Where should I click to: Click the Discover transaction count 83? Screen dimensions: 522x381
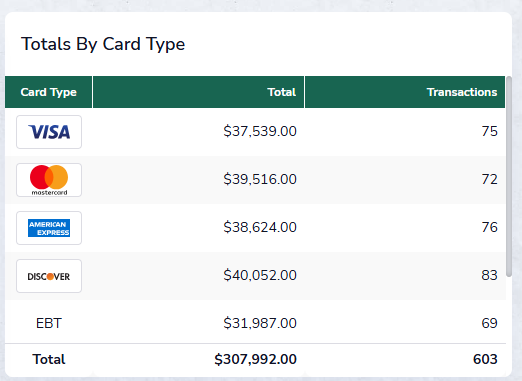coord(489,275)
